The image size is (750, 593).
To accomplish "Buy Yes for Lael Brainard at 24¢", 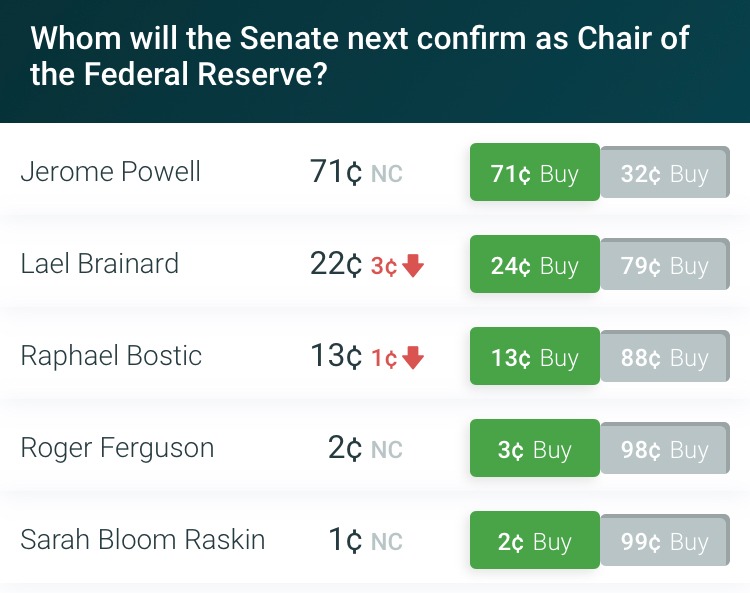I will pos(534,265).
